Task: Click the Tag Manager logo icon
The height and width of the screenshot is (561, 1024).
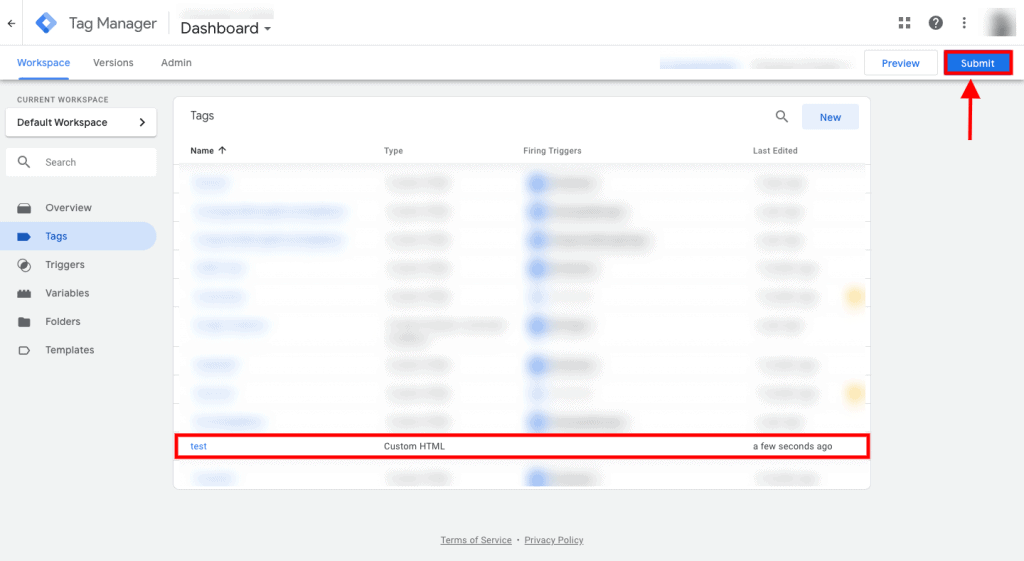Action: tap(46, 23)
